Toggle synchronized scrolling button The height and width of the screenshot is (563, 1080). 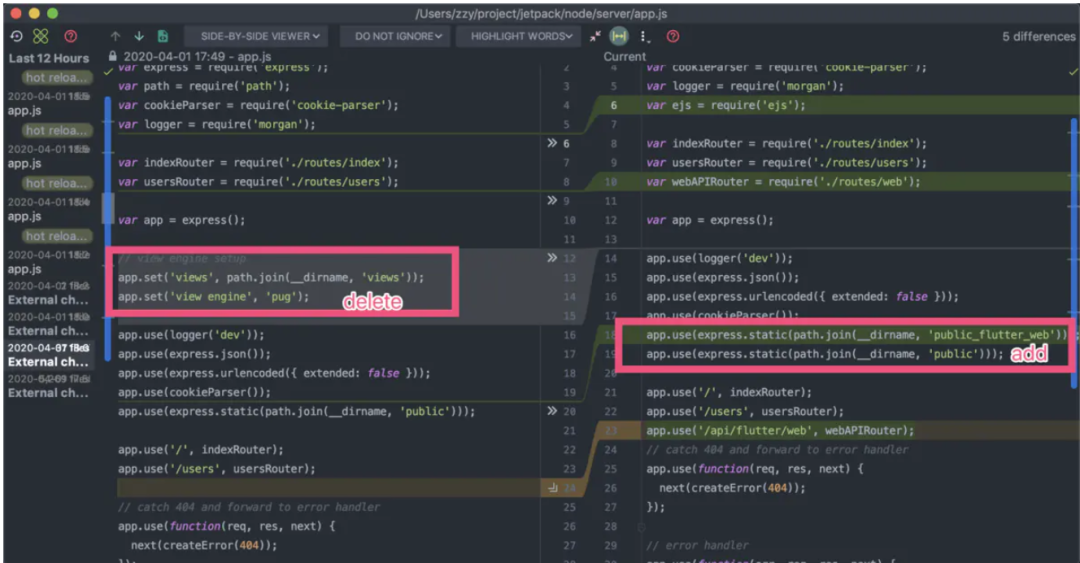(619, 36)
